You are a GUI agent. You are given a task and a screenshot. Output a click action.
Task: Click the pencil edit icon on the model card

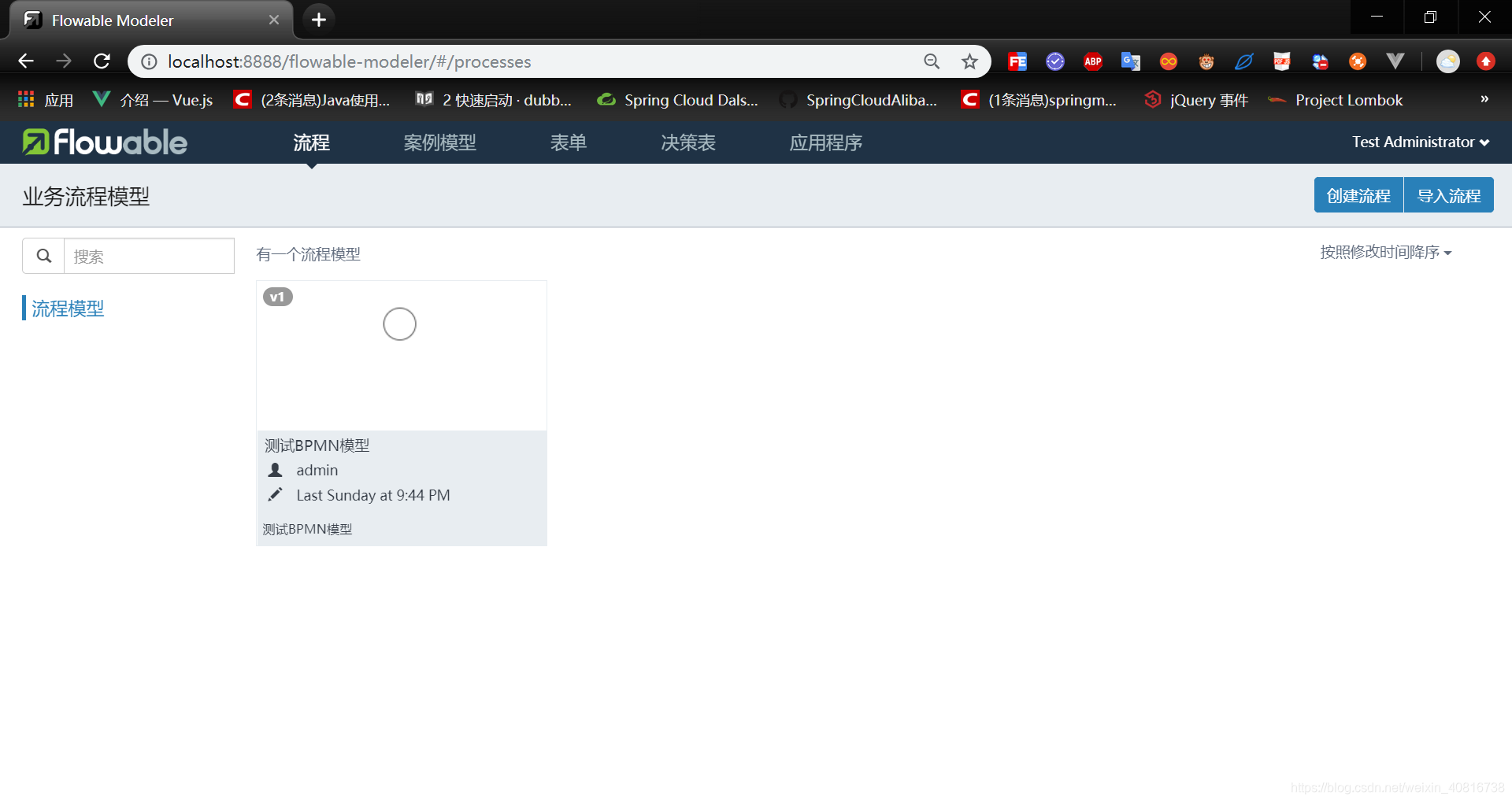click(x=275, y=494)
